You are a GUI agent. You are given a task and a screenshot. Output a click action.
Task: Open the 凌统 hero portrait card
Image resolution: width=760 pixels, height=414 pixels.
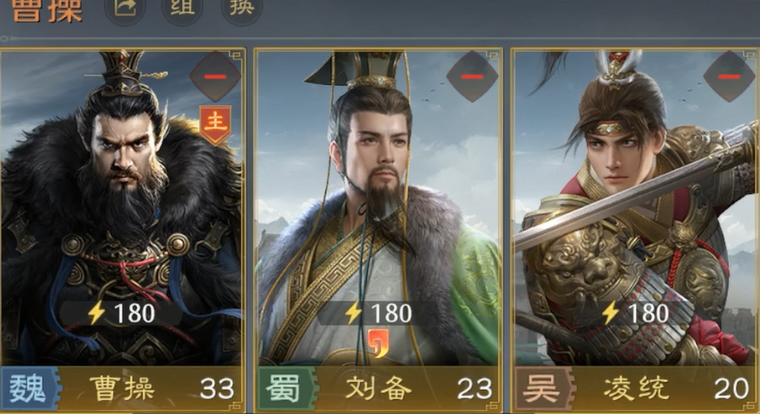[x=636, y=208]
